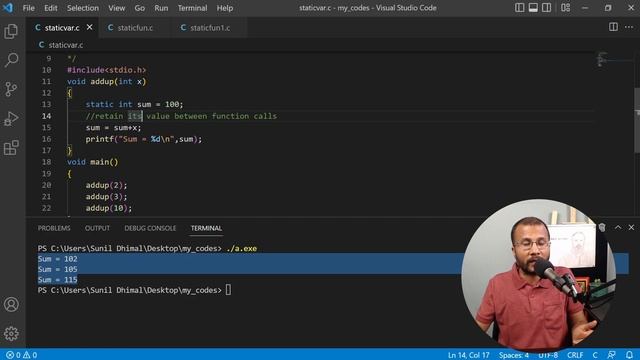Close the terminal panel
This screenshot has height=360, width=640.
[631, 227]
